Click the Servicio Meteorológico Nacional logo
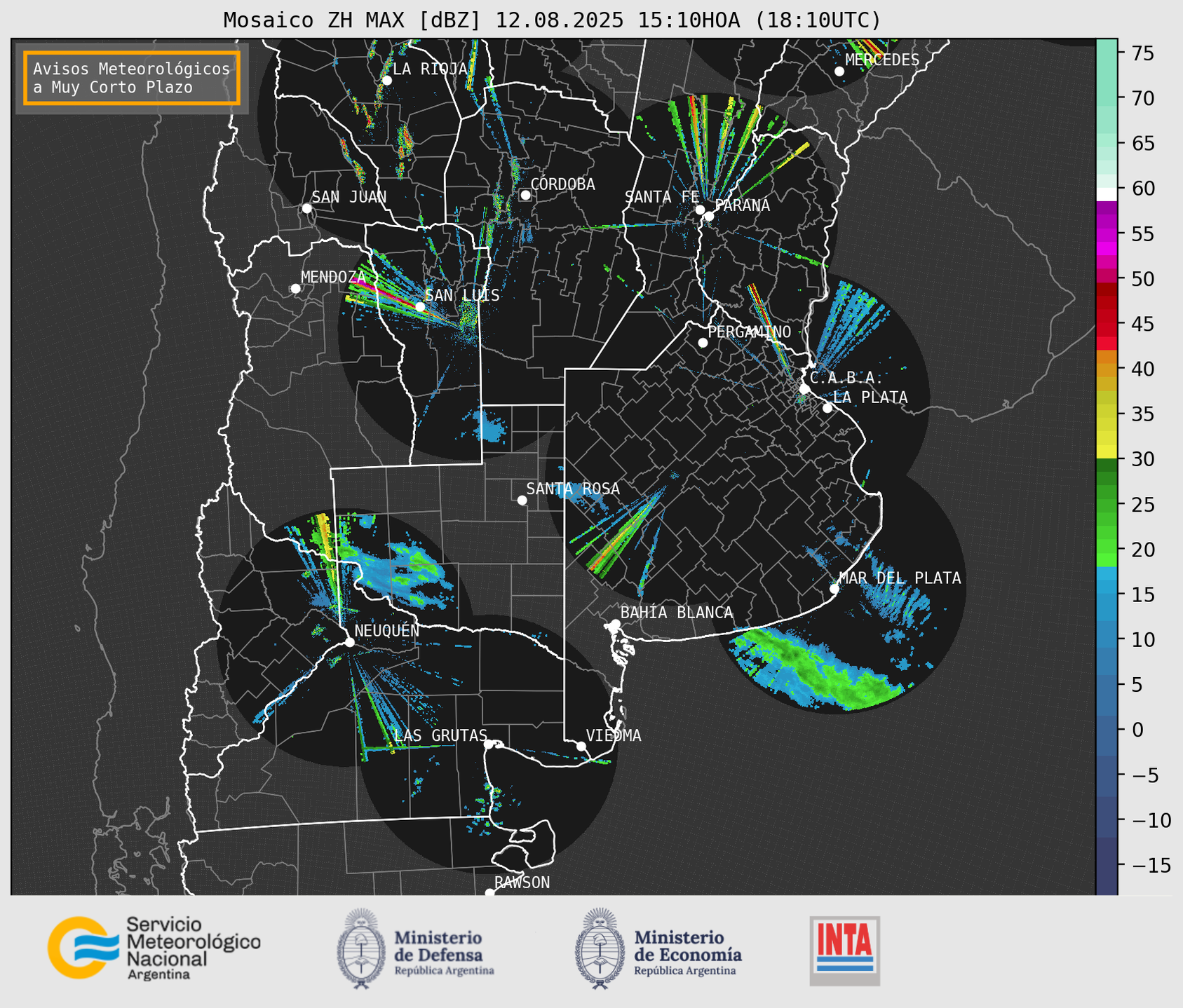Image resolution: width=1183 pixels, height=1008 pixels. 154,948
